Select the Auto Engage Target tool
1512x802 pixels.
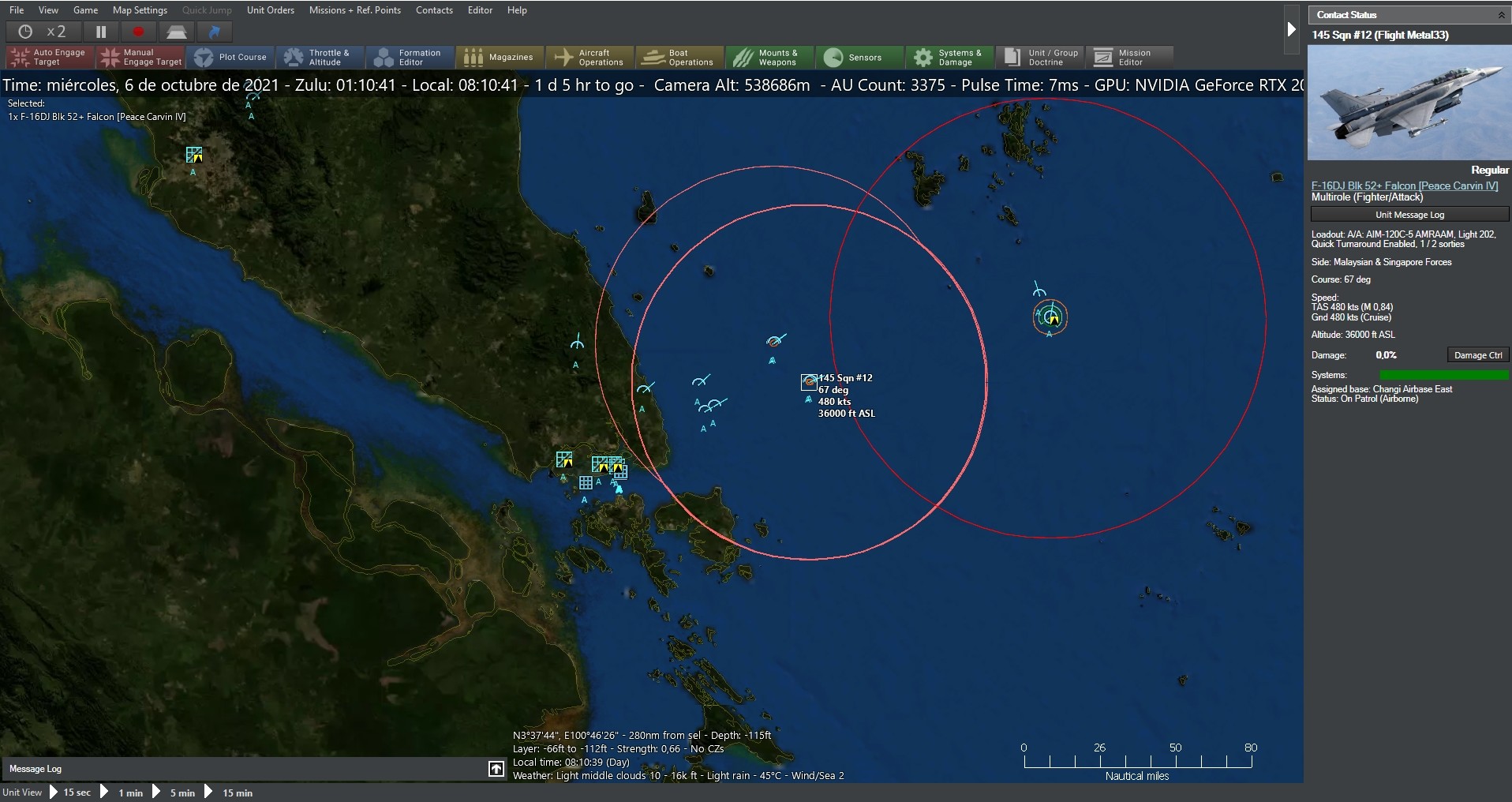pyautogui.click(x=47, y=57)
